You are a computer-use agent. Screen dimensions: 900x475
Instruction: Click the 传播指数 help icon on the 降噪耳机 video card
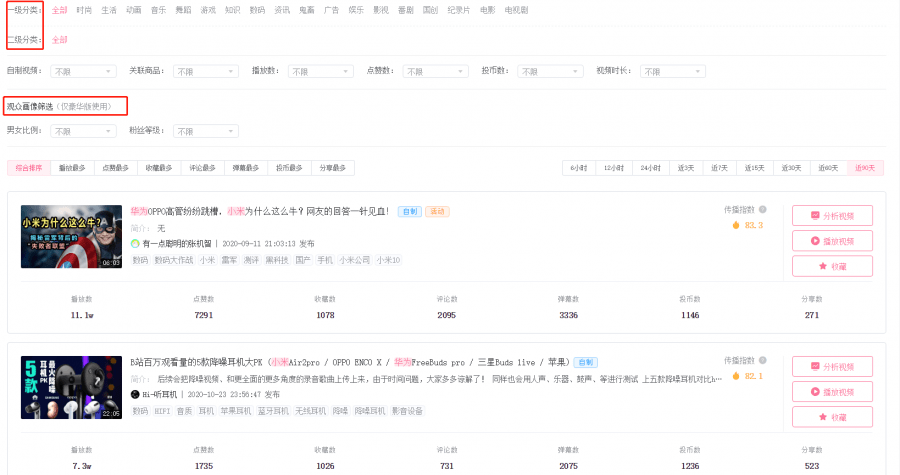[762, 360]
